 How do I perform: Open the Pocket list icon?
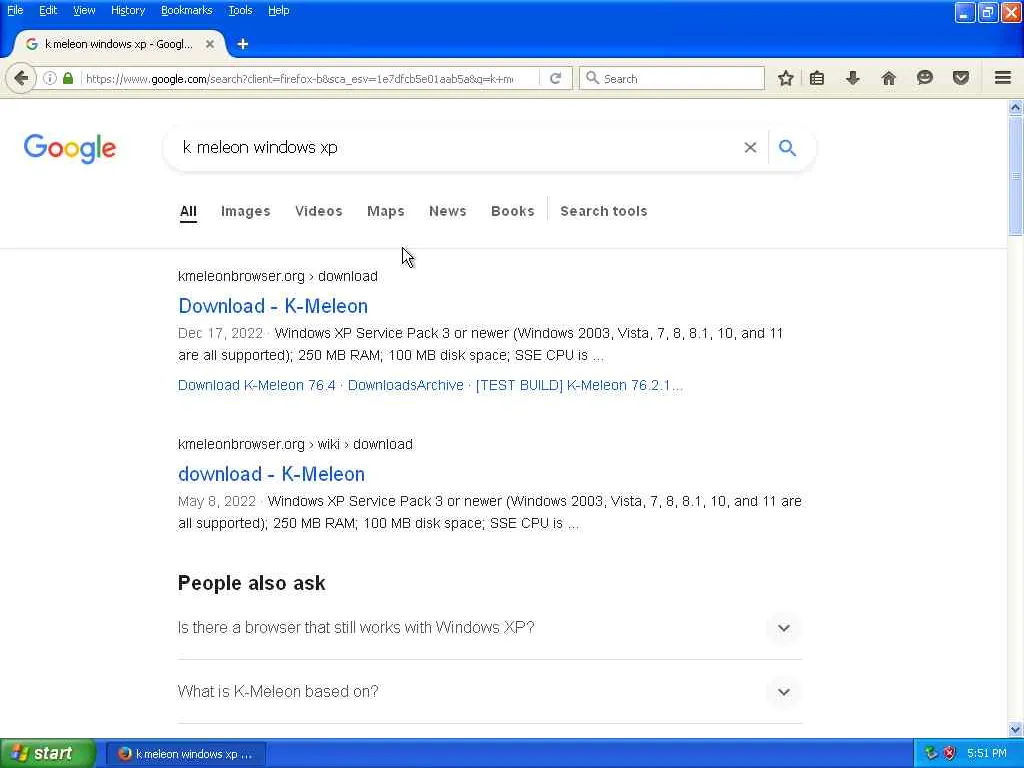click(x=961, y=78)
